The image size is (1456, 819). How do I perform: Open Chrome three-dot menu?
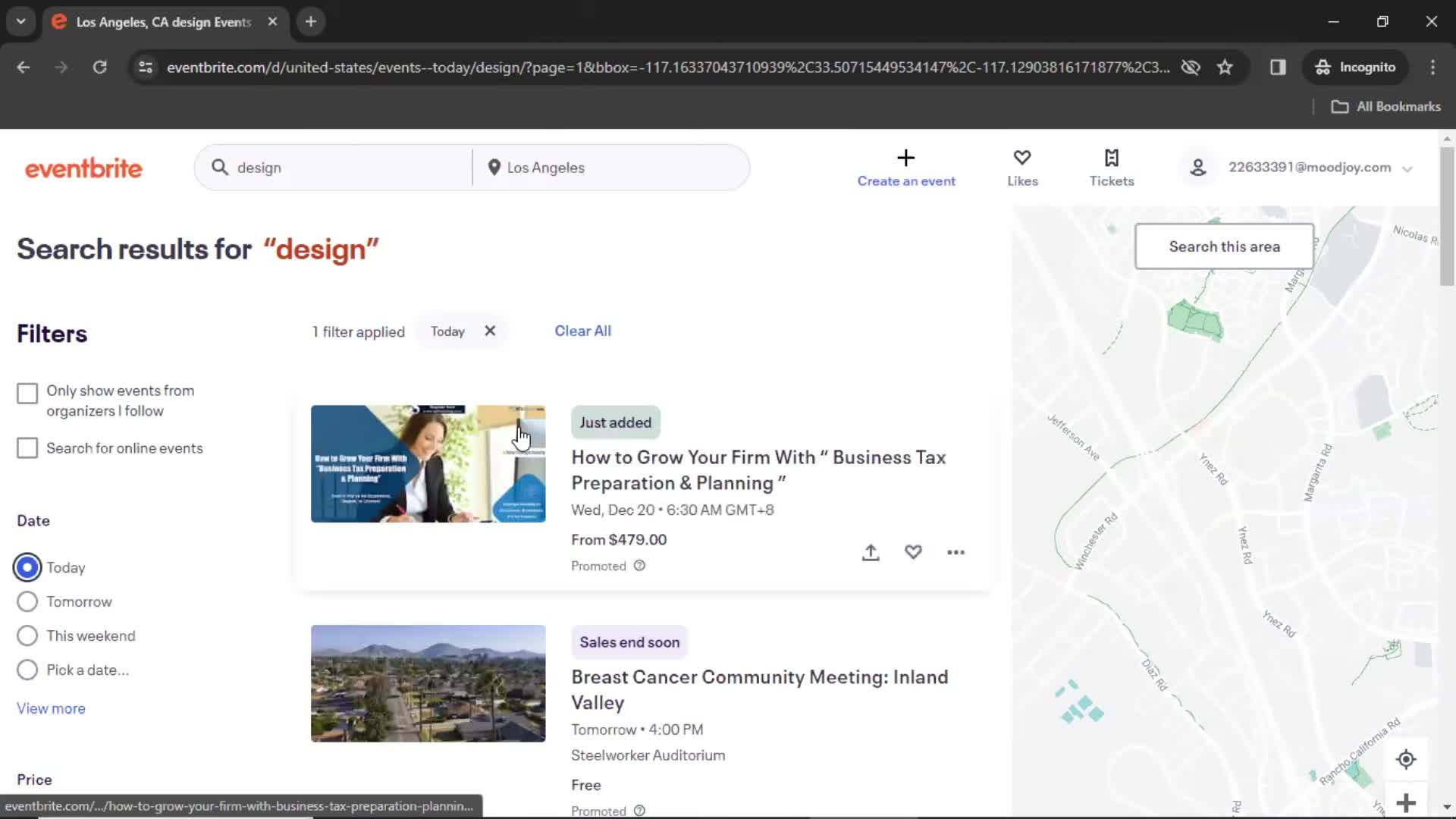[x=1432, y=67]
